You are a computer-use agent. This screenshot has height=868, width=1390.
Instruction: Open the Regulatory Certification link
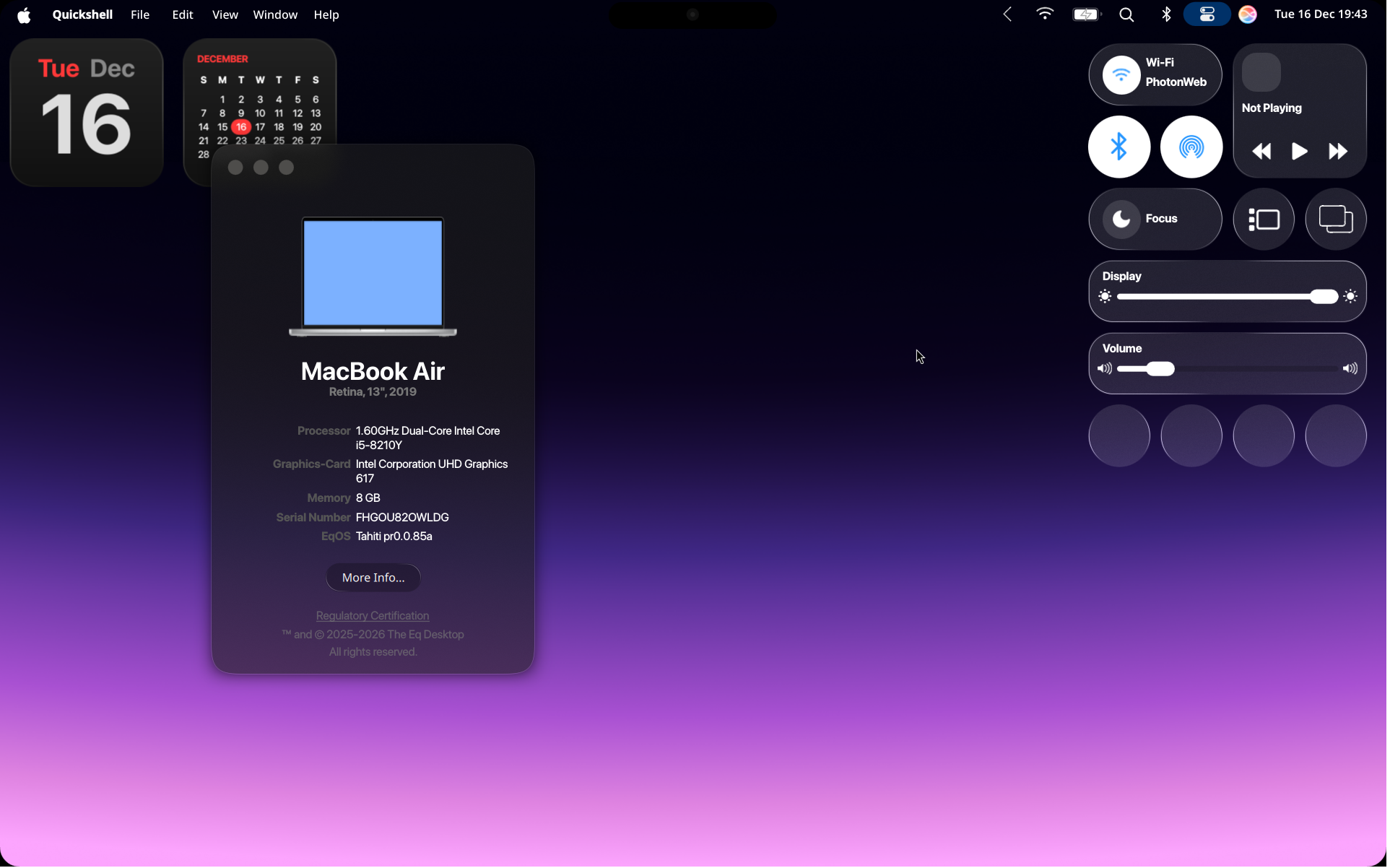coord(373,615)
